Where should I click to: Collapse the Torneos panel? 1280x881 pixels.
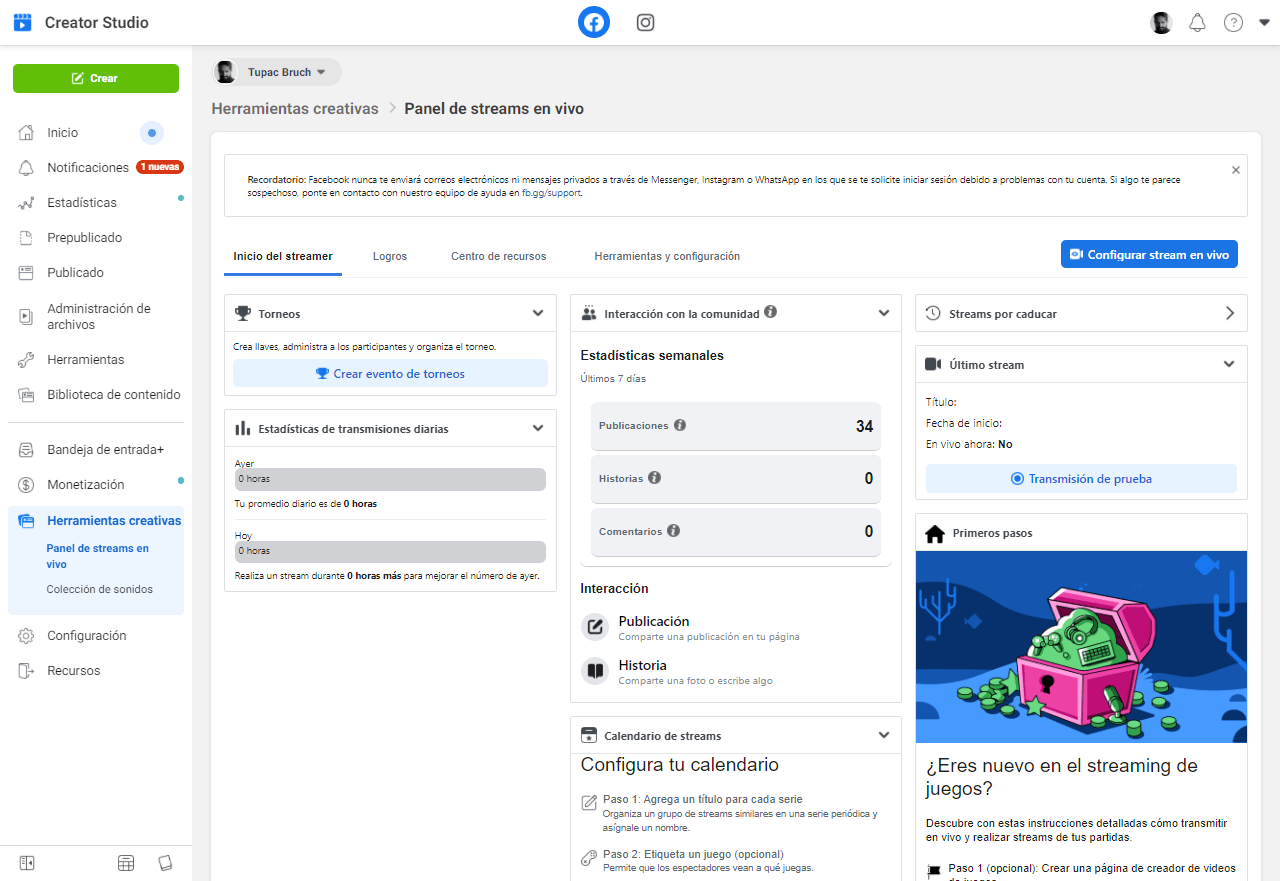tap(538, 313)
